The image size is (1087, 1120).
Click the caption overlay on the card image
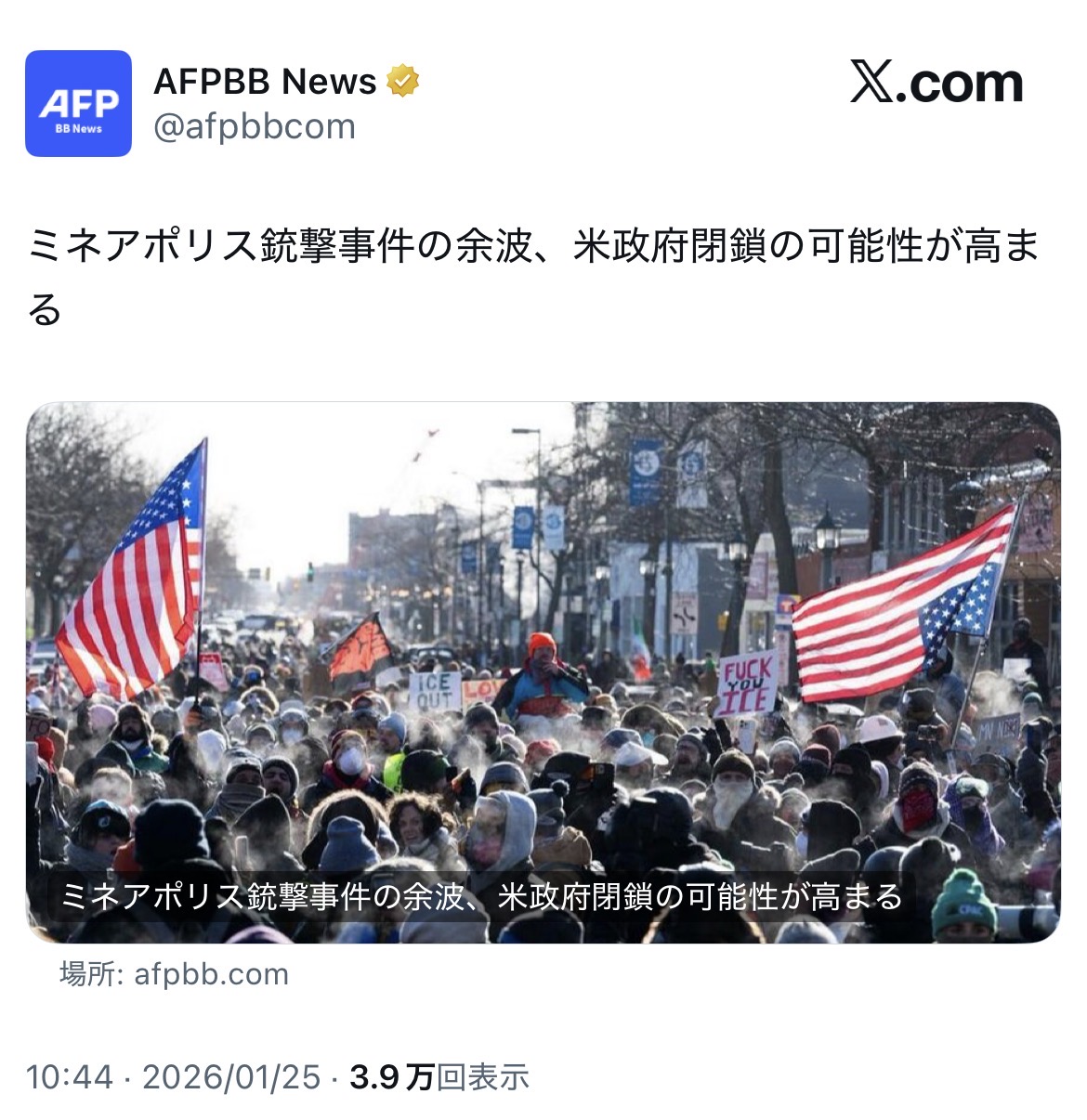481,896
